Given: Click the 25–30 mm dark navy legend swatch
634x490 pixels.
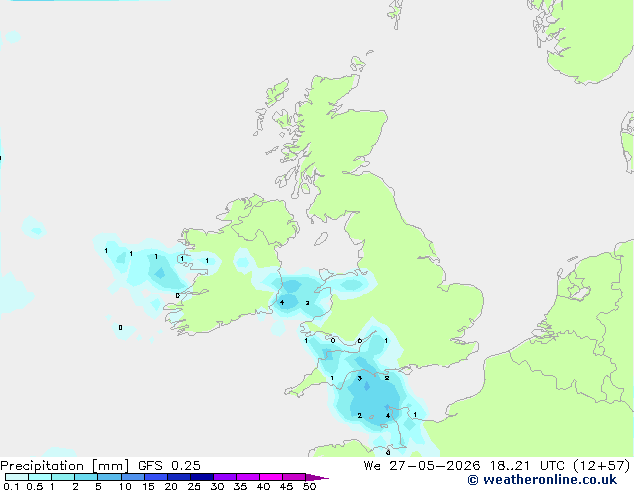Looking at the screenshot, I should tap(202, 477).
